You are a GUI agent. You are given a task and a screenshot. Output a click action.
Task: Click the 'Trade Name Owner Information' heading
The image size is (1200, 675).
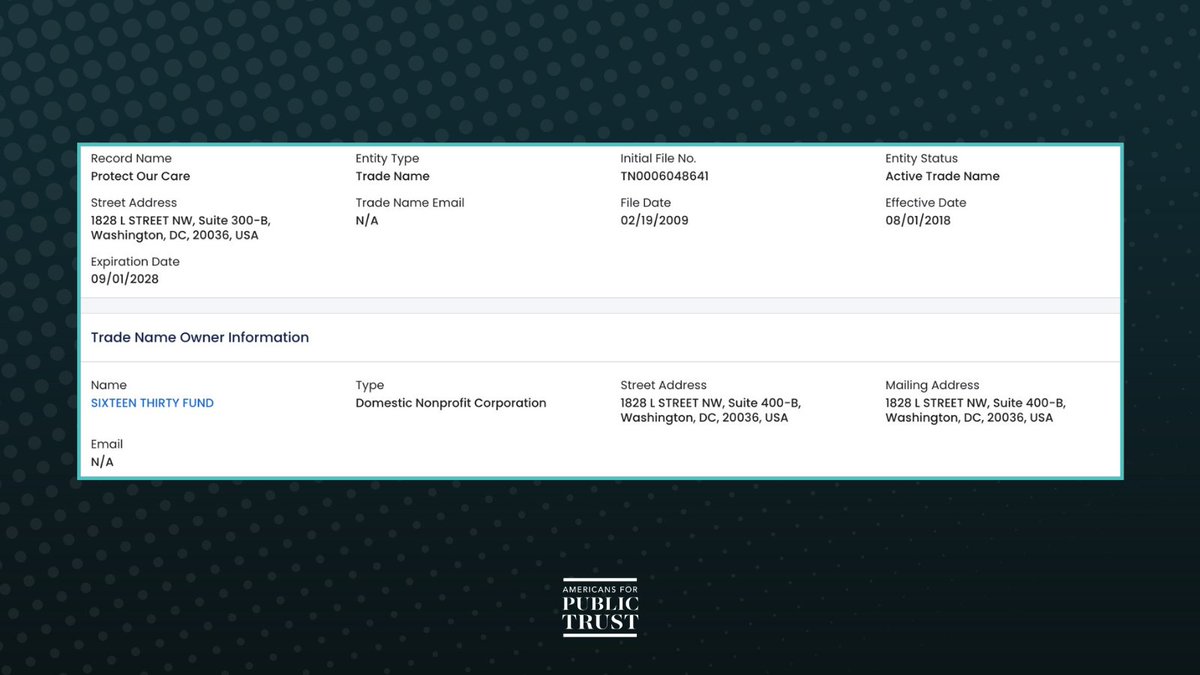(200, 338)
